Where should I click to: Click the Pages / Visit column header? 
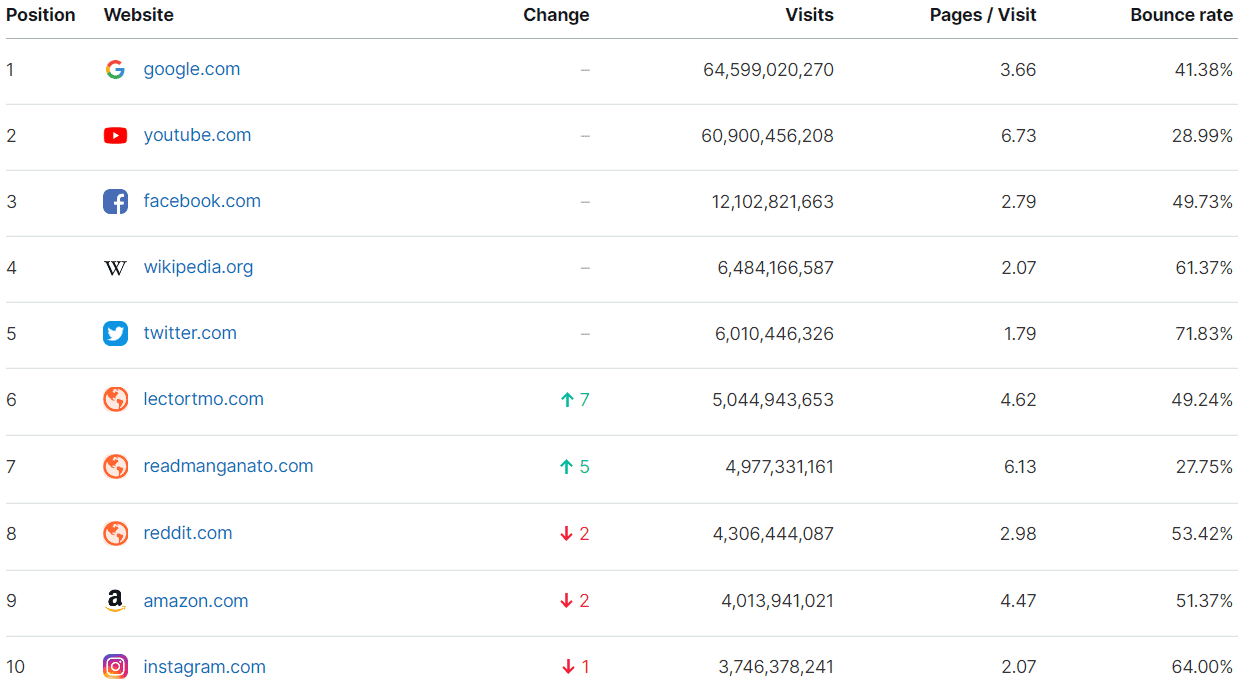click(x=982, y=15)
